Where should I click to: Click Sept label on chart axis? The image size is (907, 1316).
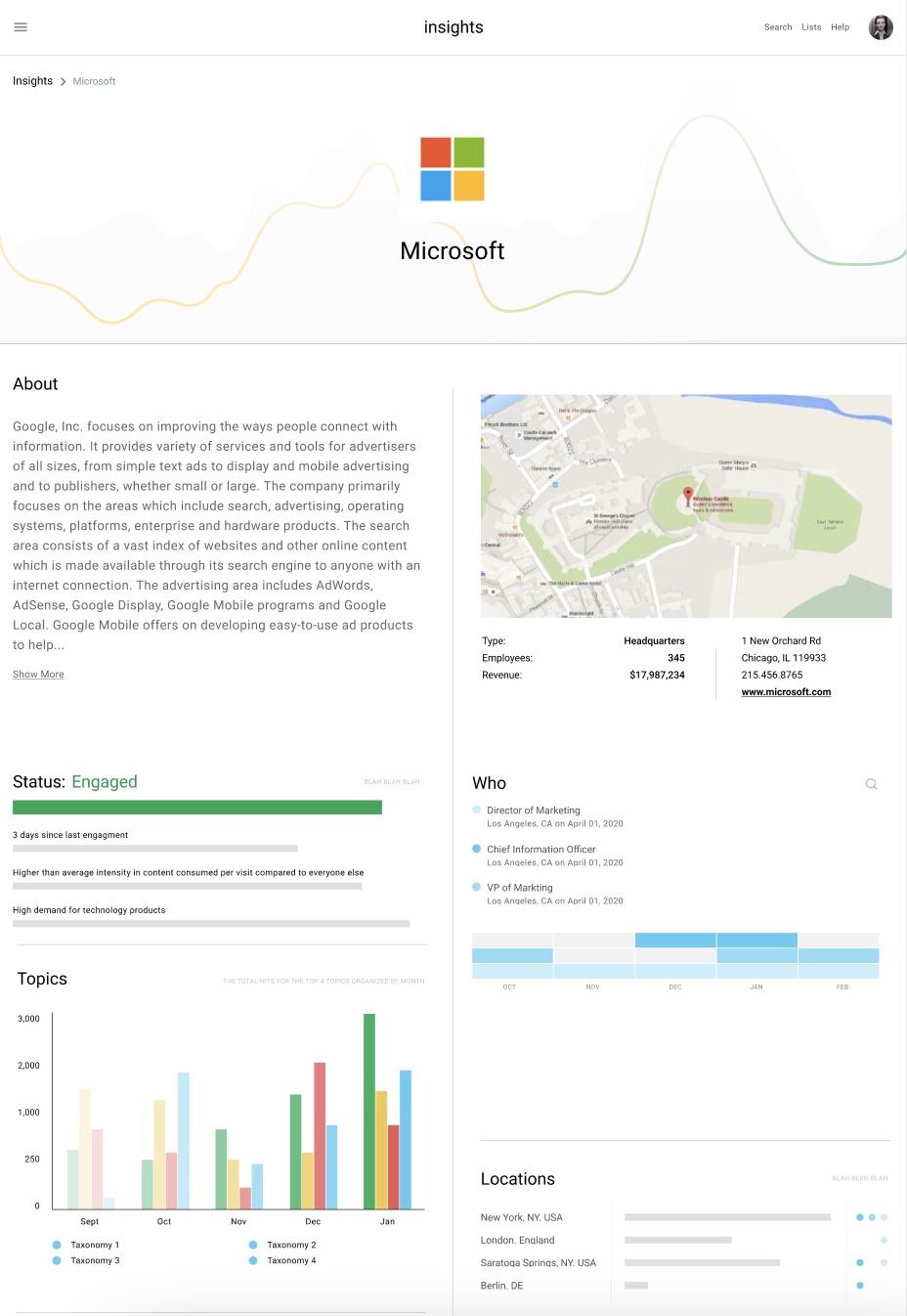(89, 1221)
